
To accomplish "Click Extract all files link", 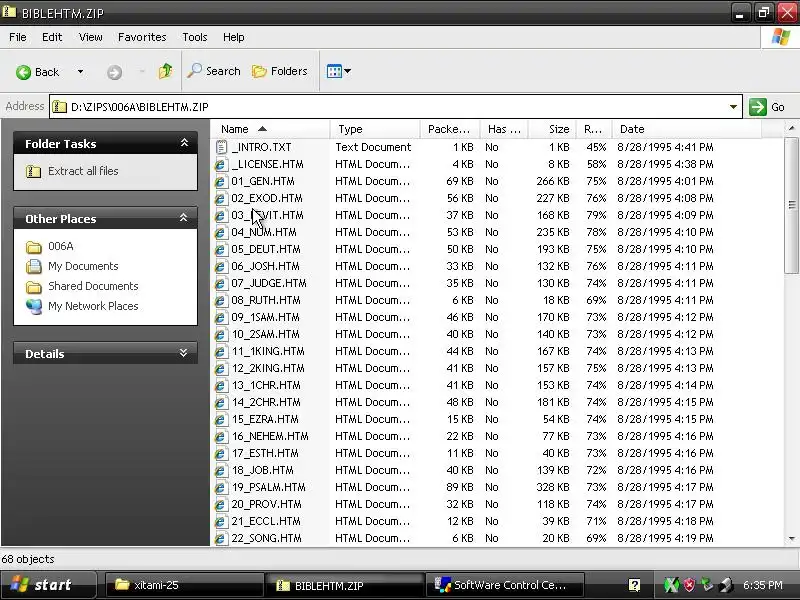I will pos(83,171).
